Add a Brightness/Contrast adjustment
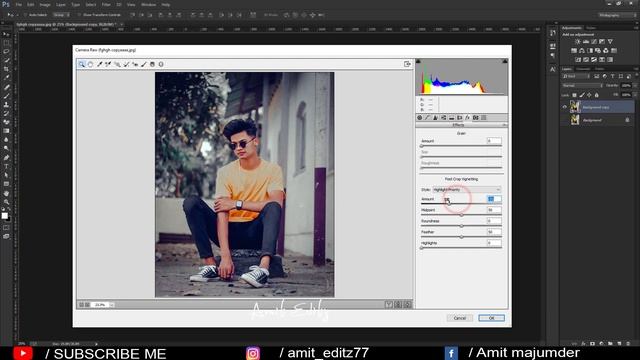Screen dimensions: 640x360 578,42
